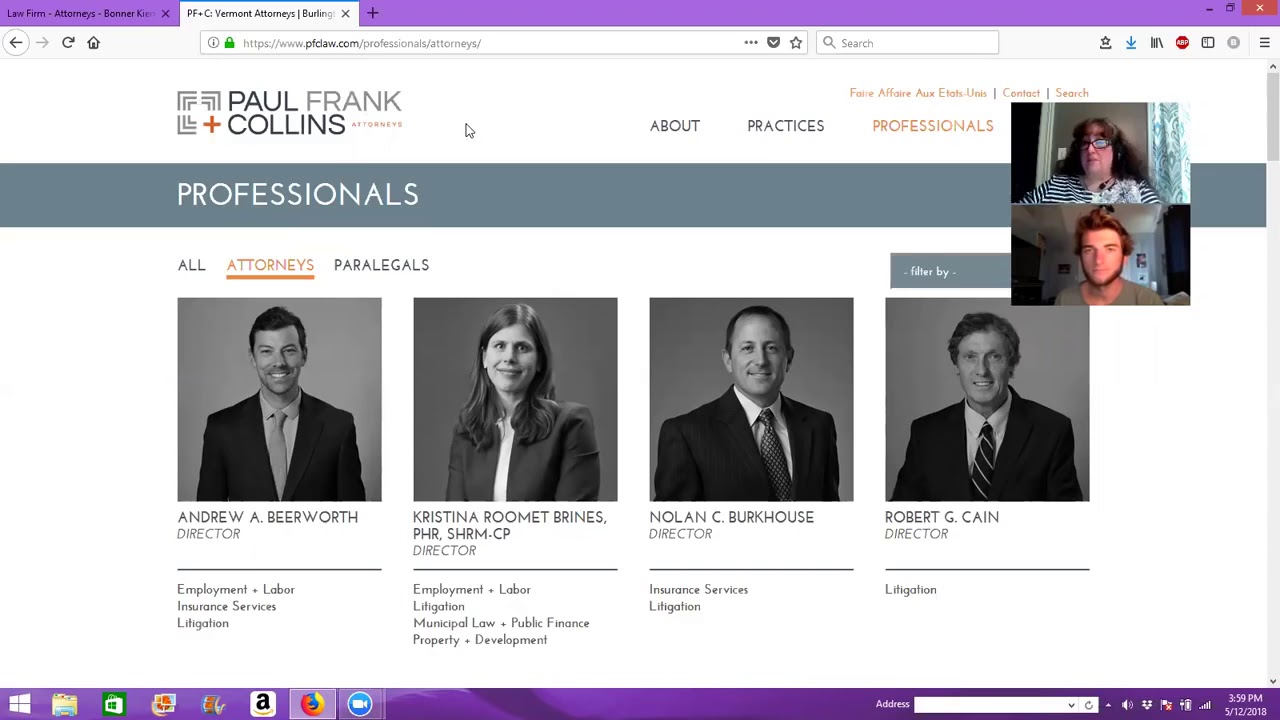Screen dimensions: 1280x720
Task: Show bookmarks menu star-tray icon
Action: [1105, 43]
